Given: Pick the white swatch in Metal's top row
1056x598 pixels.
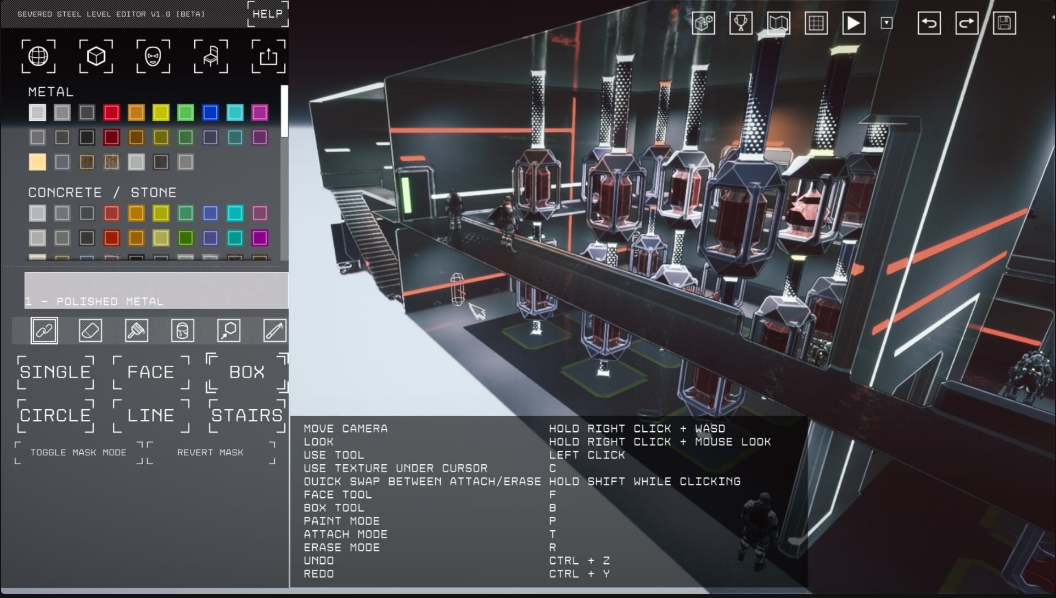Looking at the screenshot, I should (38, 112).
